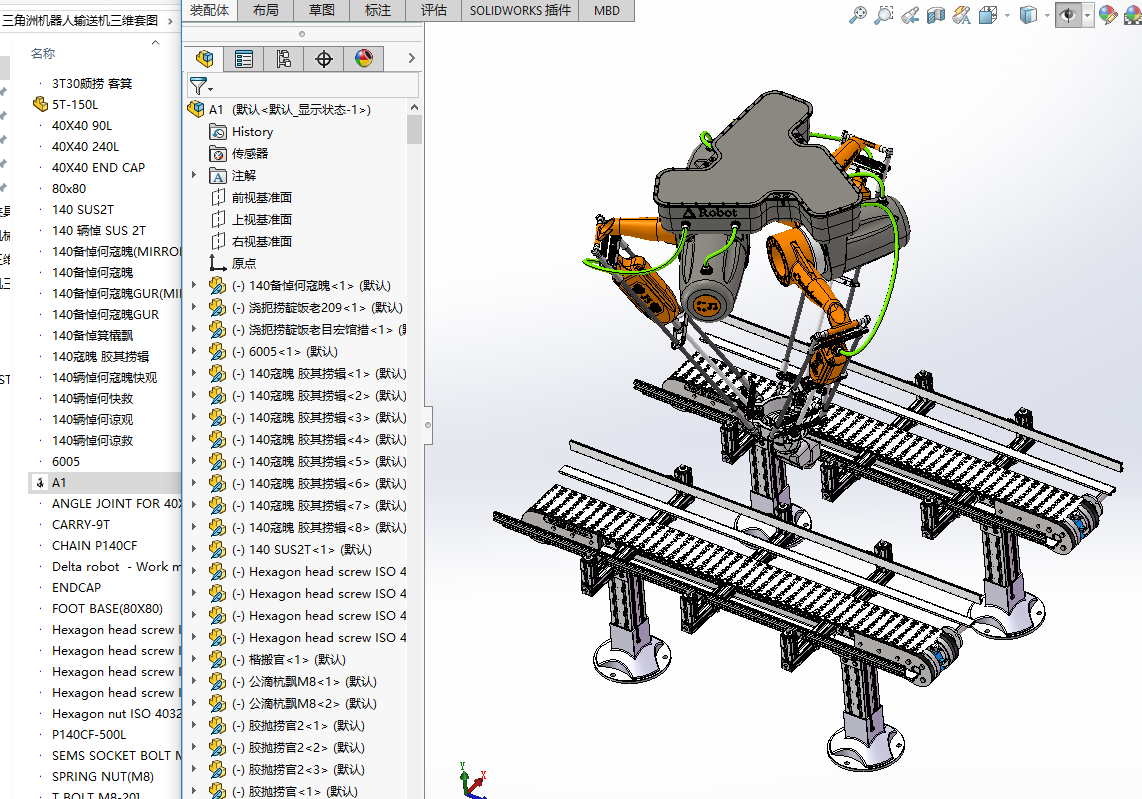The image size is (1142, 799).
Task: Click the Zoom to Fit magnifier icon
Action: pos(857,14)
